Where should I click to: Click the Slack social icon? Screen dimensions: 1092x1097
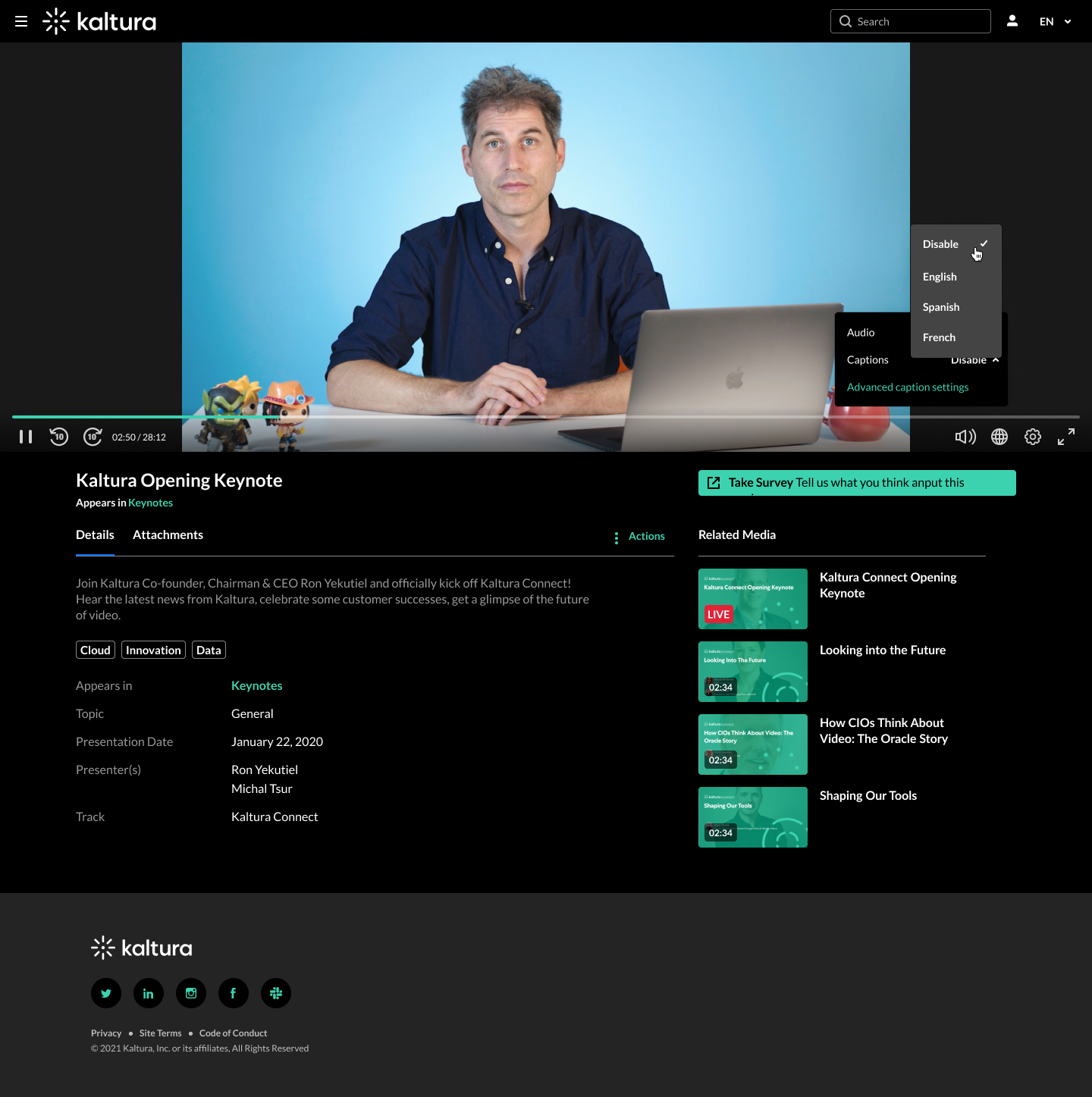[276, 993]
